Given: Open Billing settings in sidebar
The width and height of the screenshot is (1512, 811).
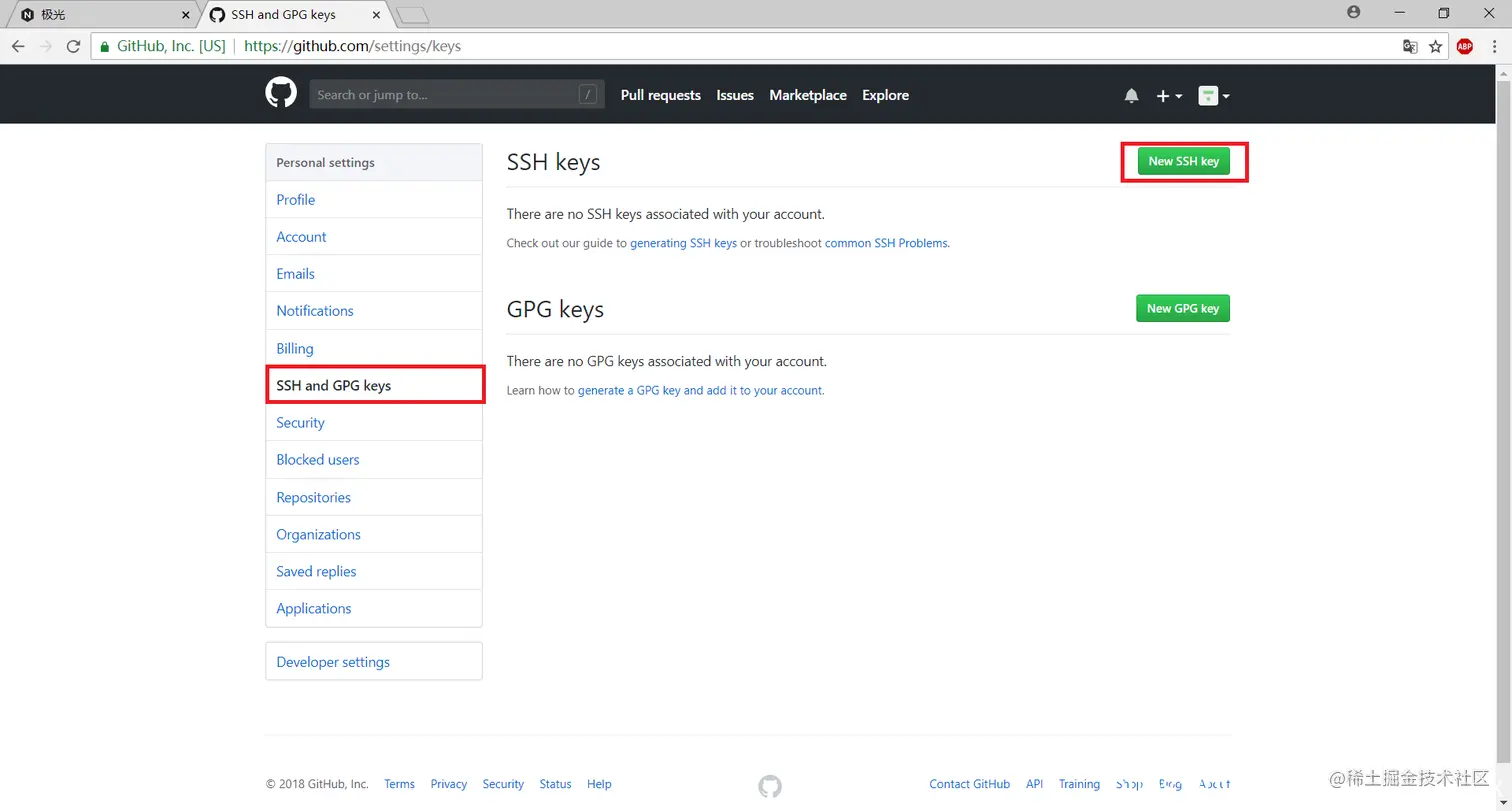Looking at the screenshot, I should [374, 348].
